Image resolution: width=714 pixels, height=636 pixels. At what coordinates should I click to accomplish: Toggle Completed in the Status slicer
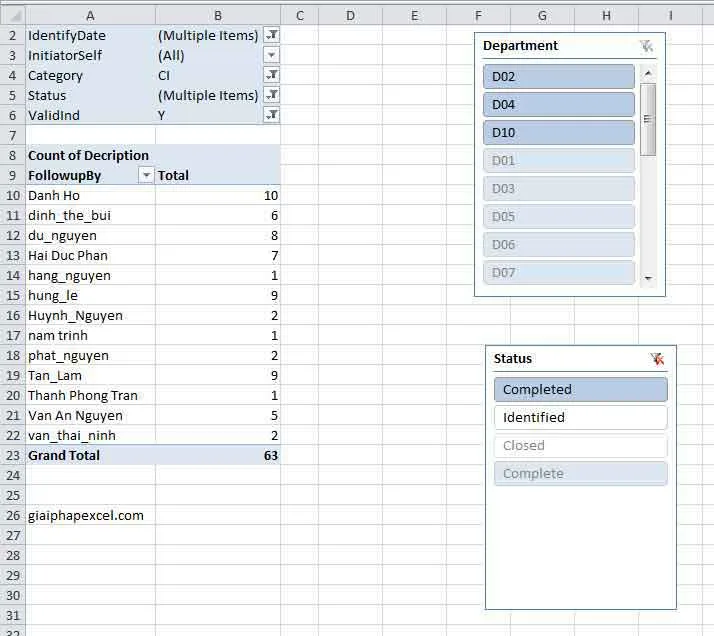point(581,390)
